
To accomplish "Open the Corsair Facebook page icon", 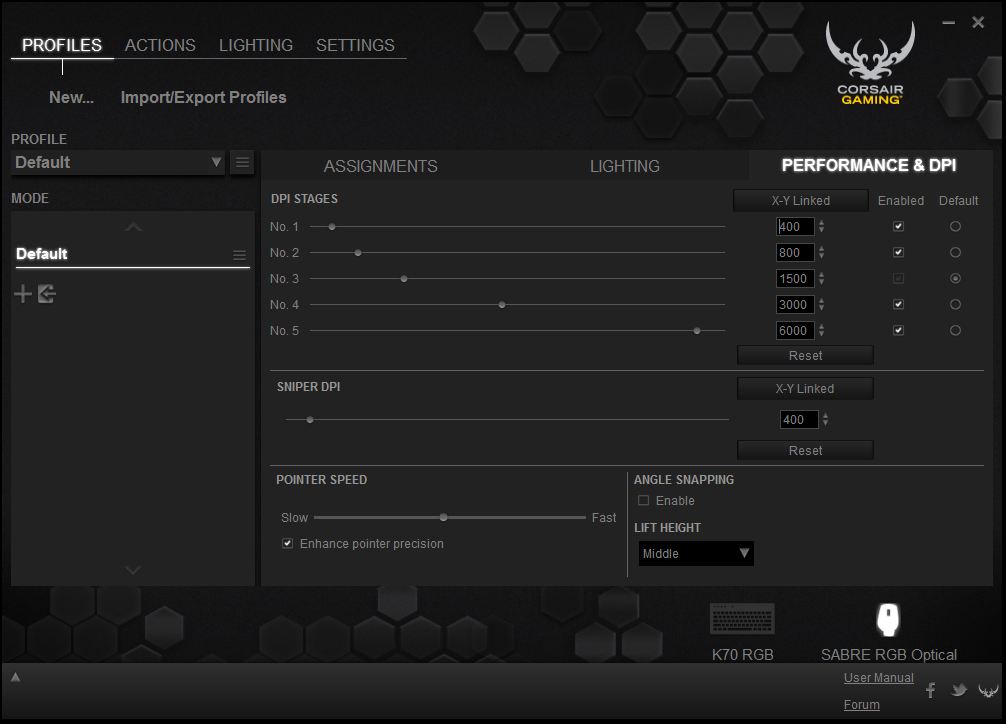I will coord(931,690).
